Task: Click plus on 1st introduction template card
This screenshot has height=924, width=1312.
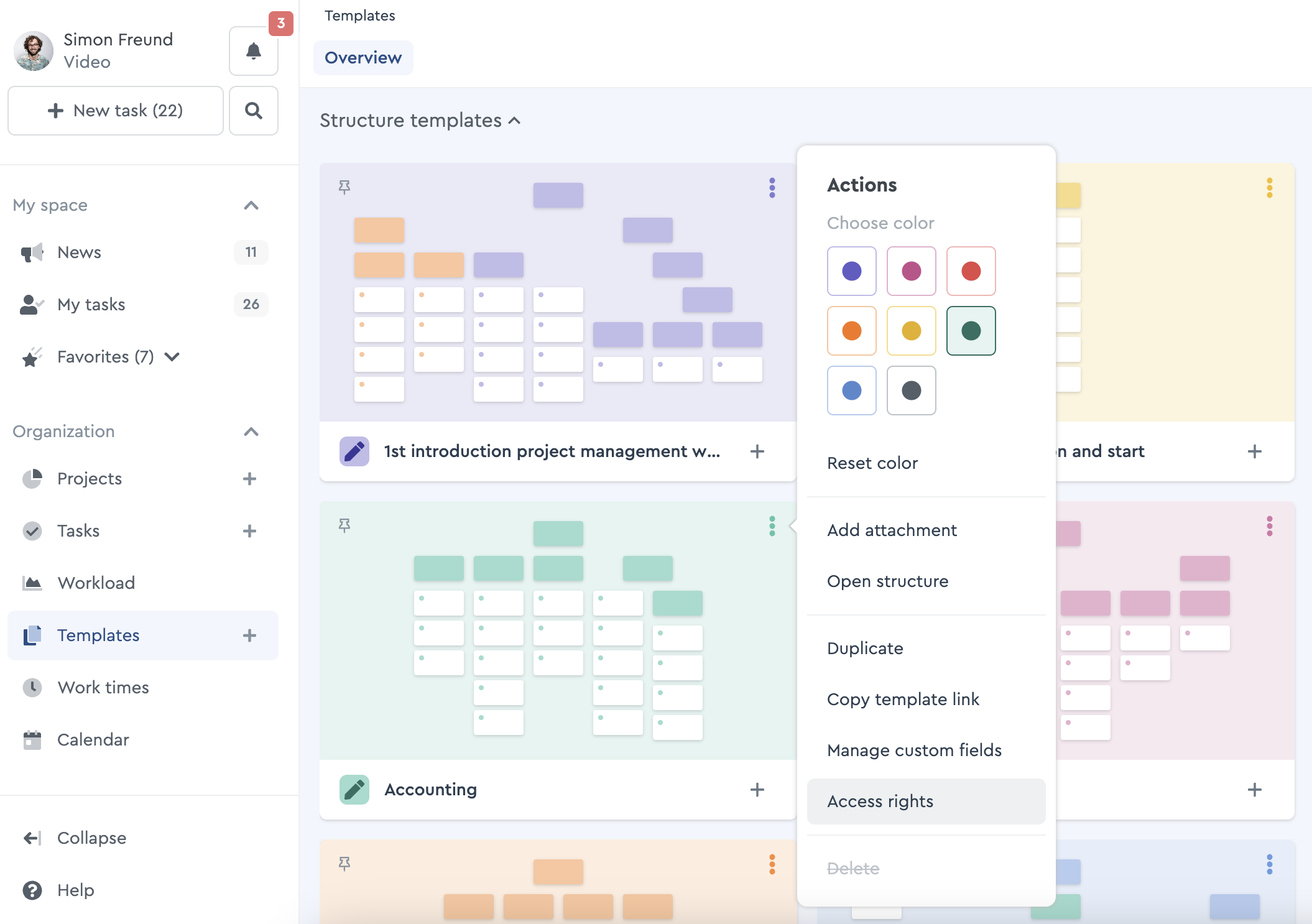Action: (757, 451)
